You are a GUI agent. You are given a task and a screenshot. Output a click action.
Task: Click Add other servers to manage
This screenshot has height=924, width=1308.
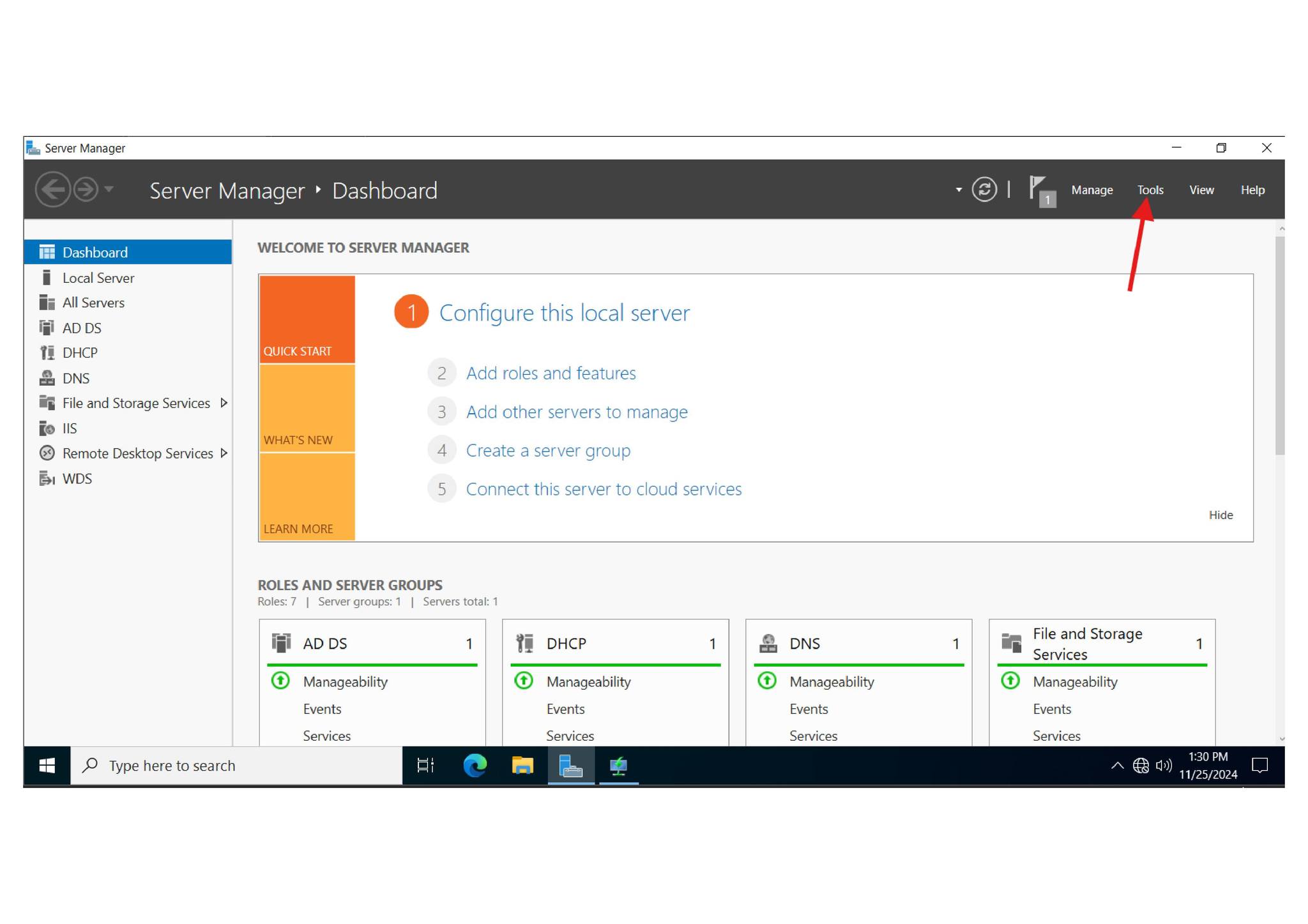tap(577, 412)
